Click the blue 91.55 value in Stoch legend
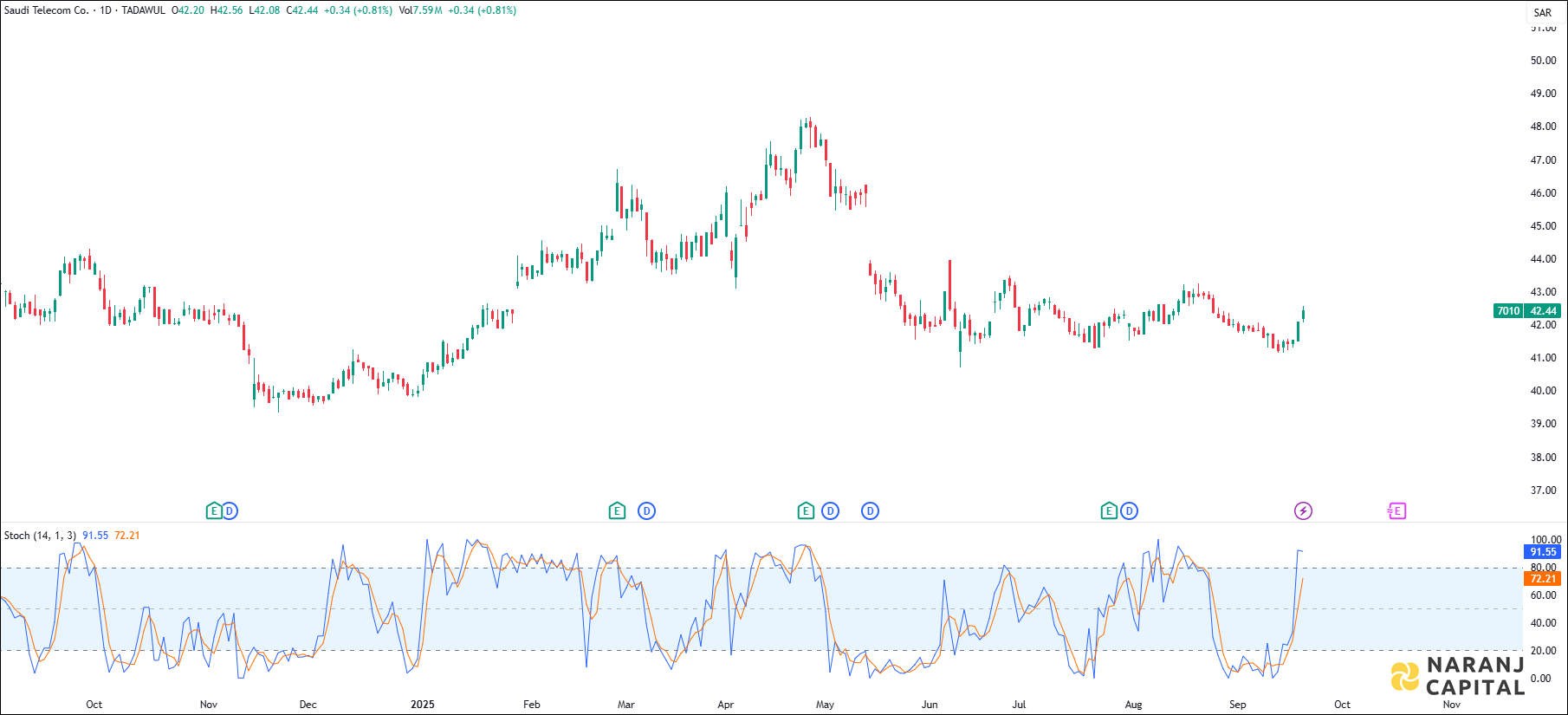This screenshot has height=715, width=1568. pyautogui.click(x=95, y=536)
